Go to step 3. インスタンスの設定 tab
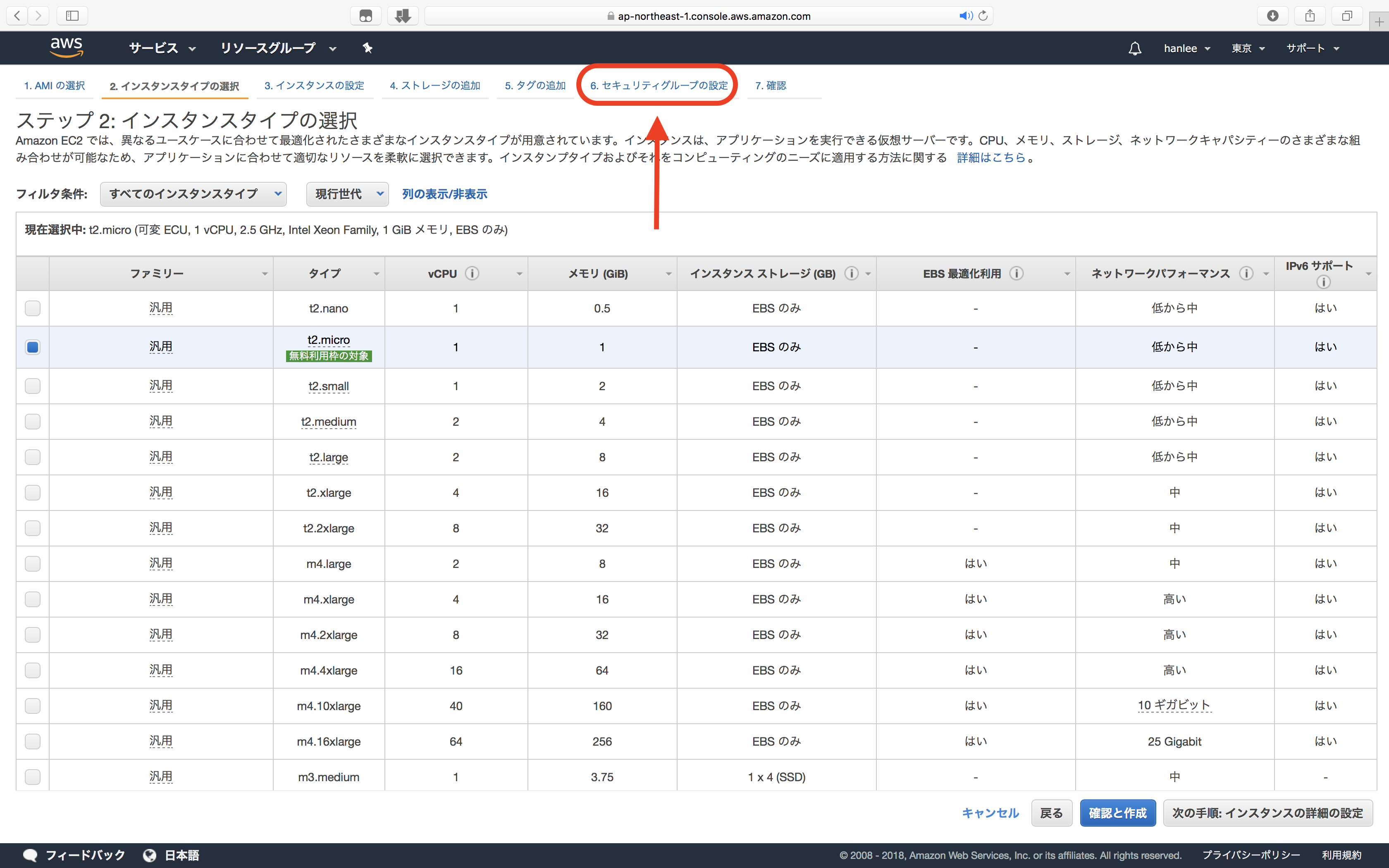This screenshot has width=1389, height=868. coord(314,86)
